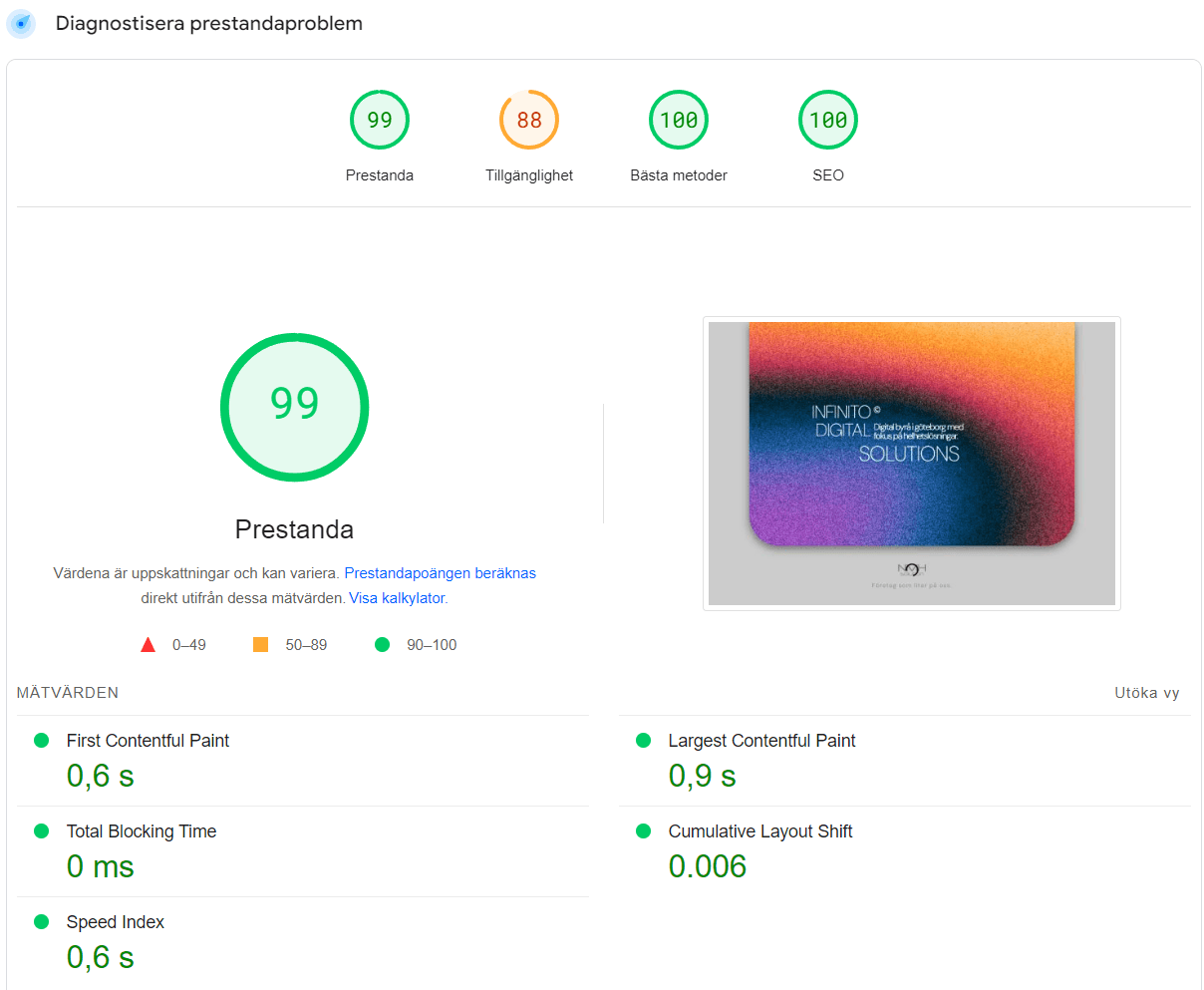The width and height of the screenshot is (1204, 990).
Task: Click the SEO category label
Action: pyautogui.click(x=828, y=175)
